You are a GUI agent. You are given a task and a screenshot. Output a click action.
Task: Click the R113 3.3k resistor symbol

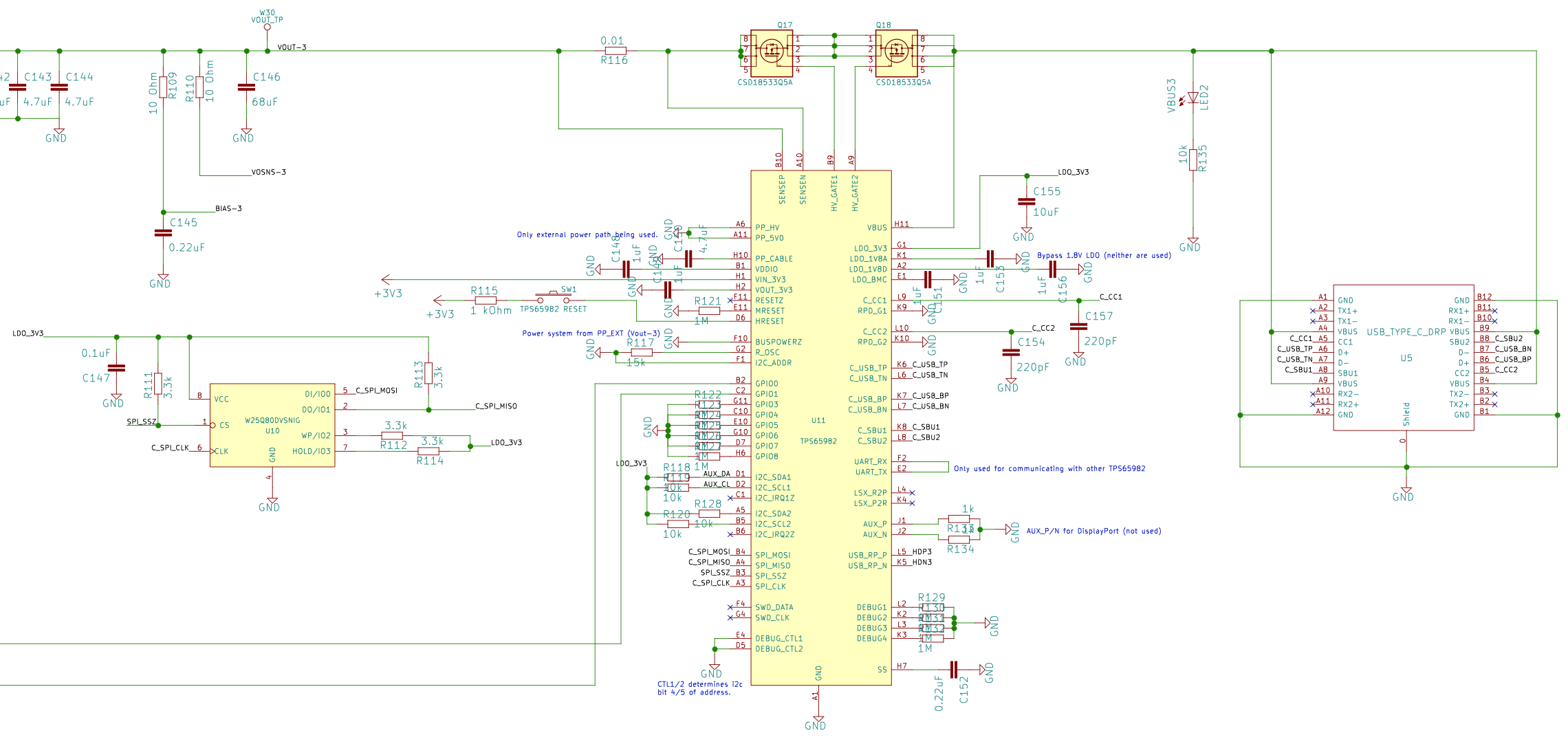(x=428, y=374)
